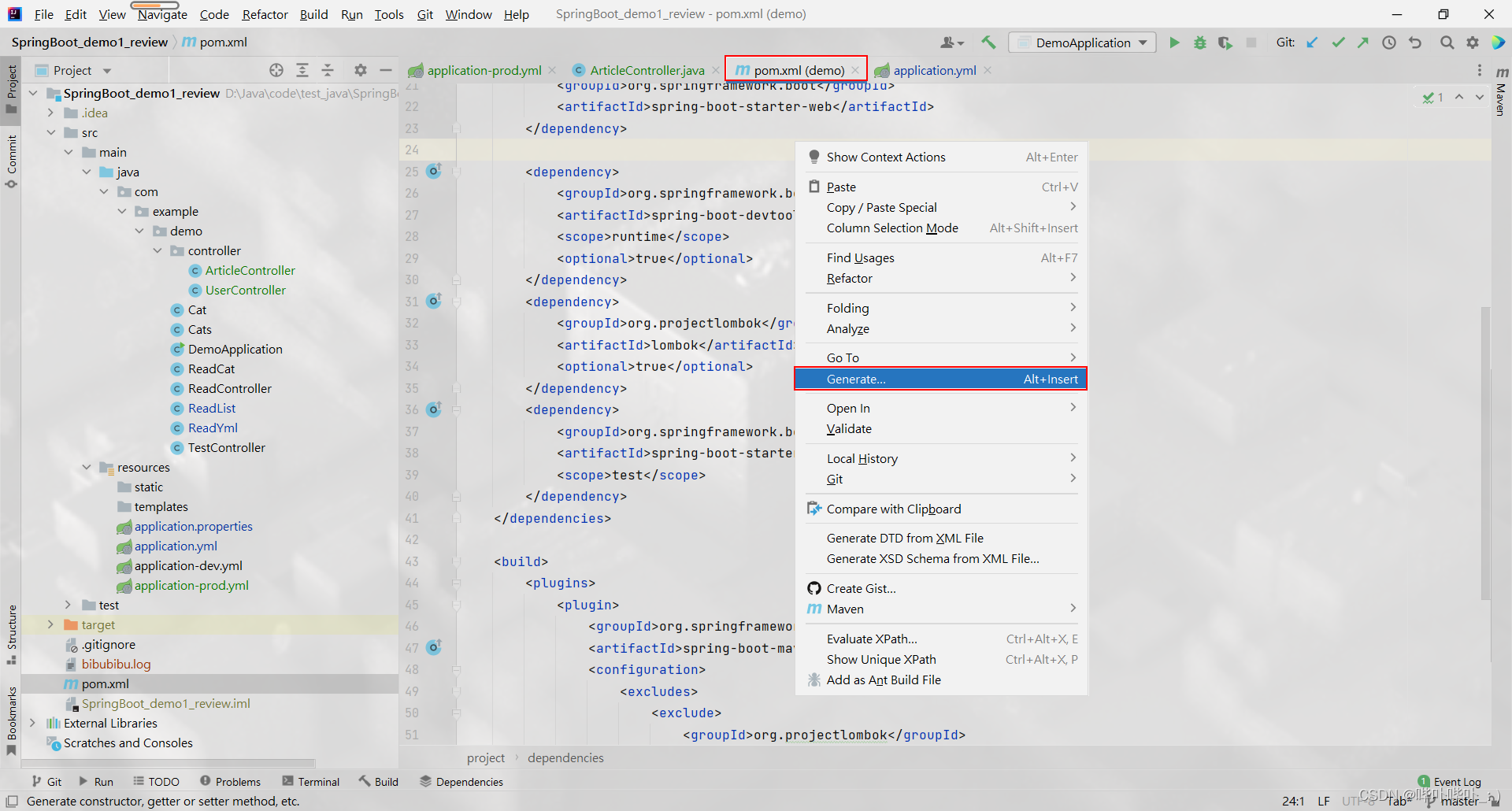Screen dimensions: 1512x811
Task: Hide the Project panel with minus icon
Action: (386, 70)
